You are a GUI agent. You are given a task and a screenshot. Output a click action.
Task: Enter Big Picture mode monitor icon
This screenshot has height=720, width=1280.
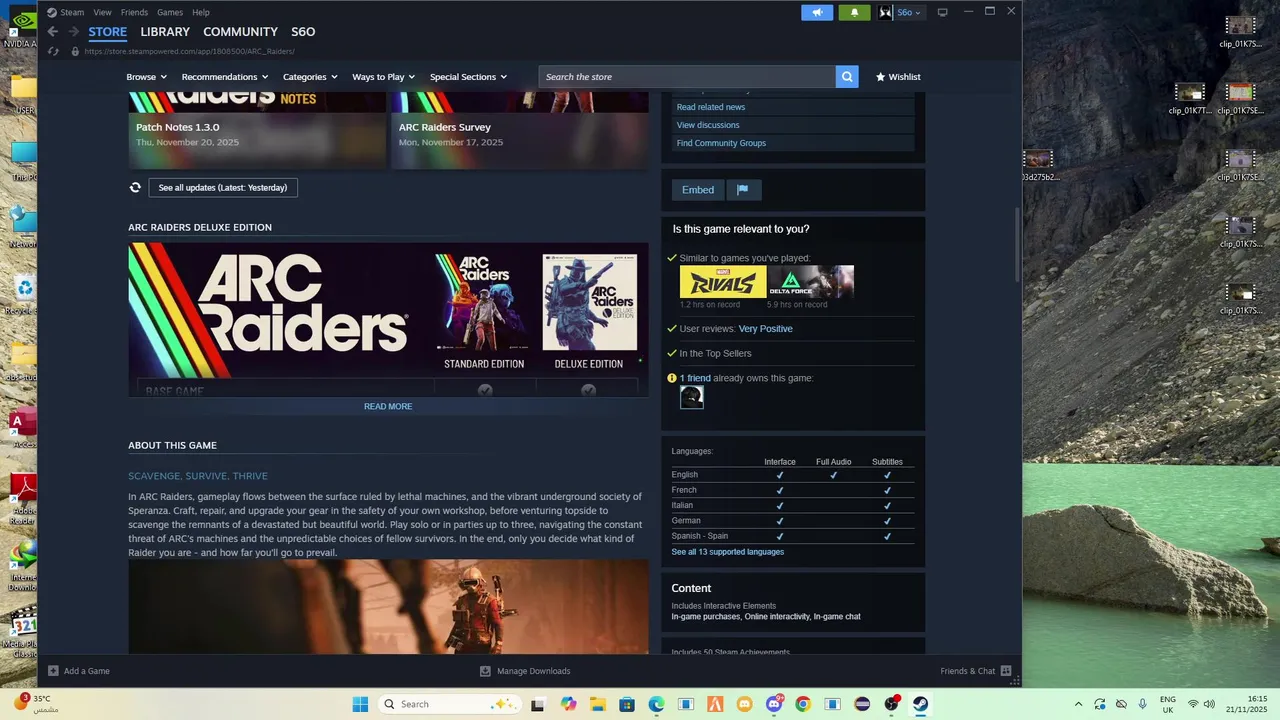(942, 12)
